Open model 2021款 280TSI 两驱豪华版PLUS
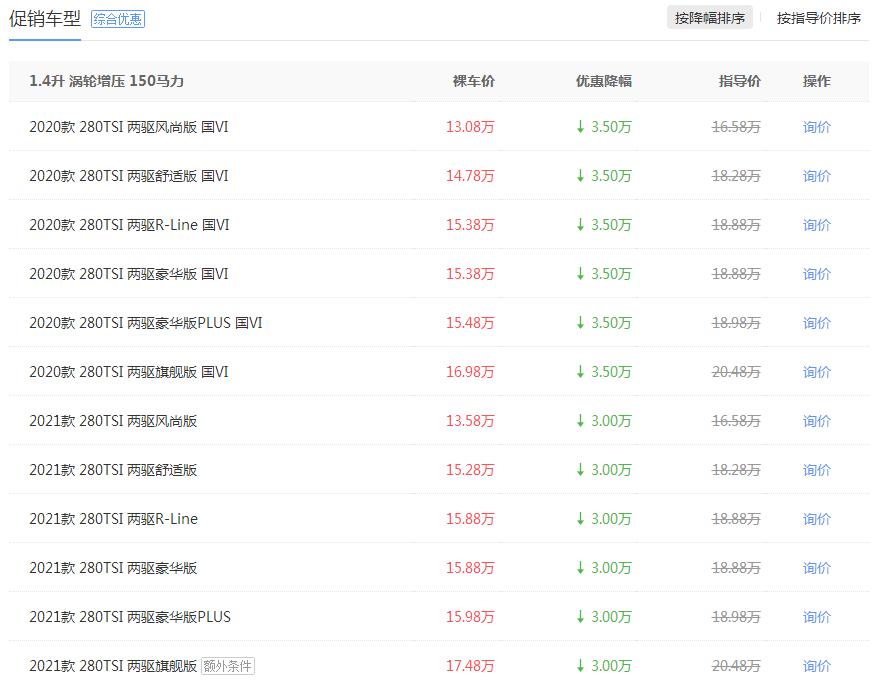880x686 pixels. pyautogui.click(x=130, y=617)
